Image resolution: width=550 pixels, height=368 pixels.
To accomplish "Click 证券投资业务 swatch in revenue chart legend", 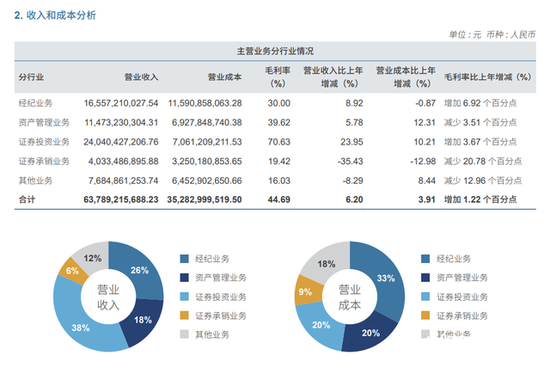I will tap(185, 296).
